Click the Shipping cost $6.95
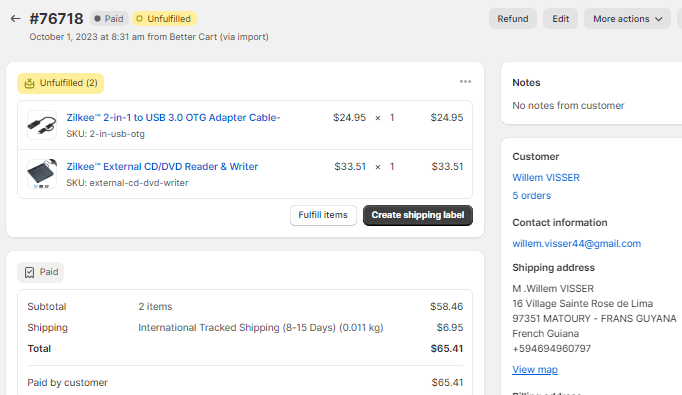 tap(450, 328)
